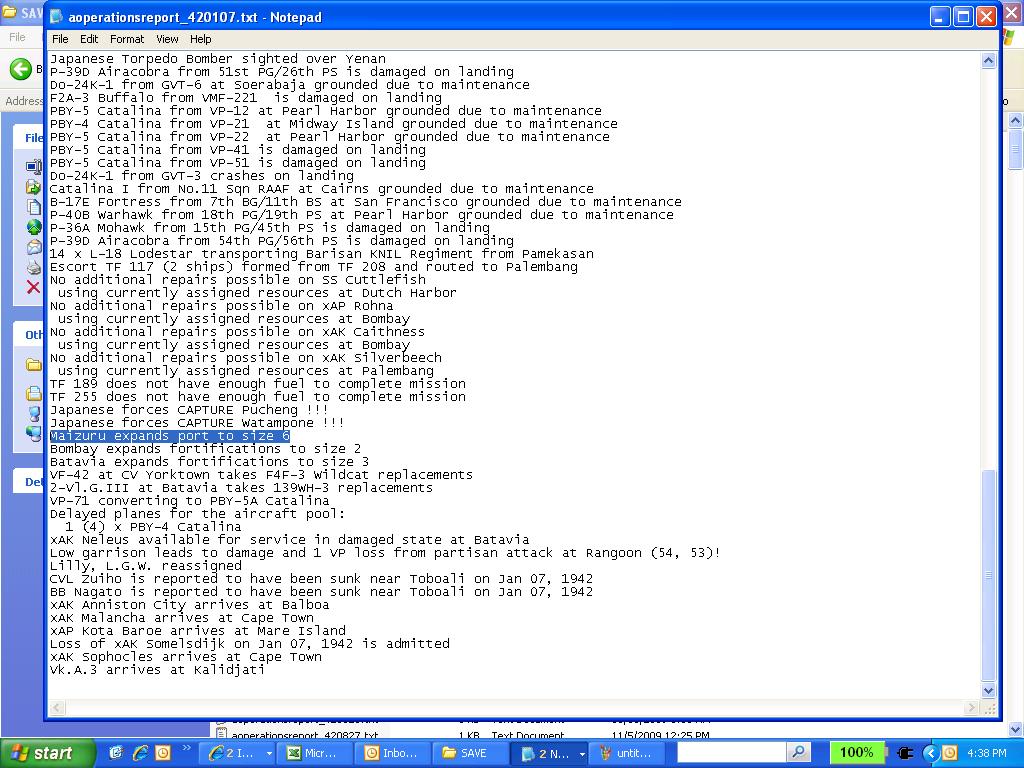Click the Notepad horizontal scrollbar right arrow
1024x768 pixels.
click(x=972, y=707)
